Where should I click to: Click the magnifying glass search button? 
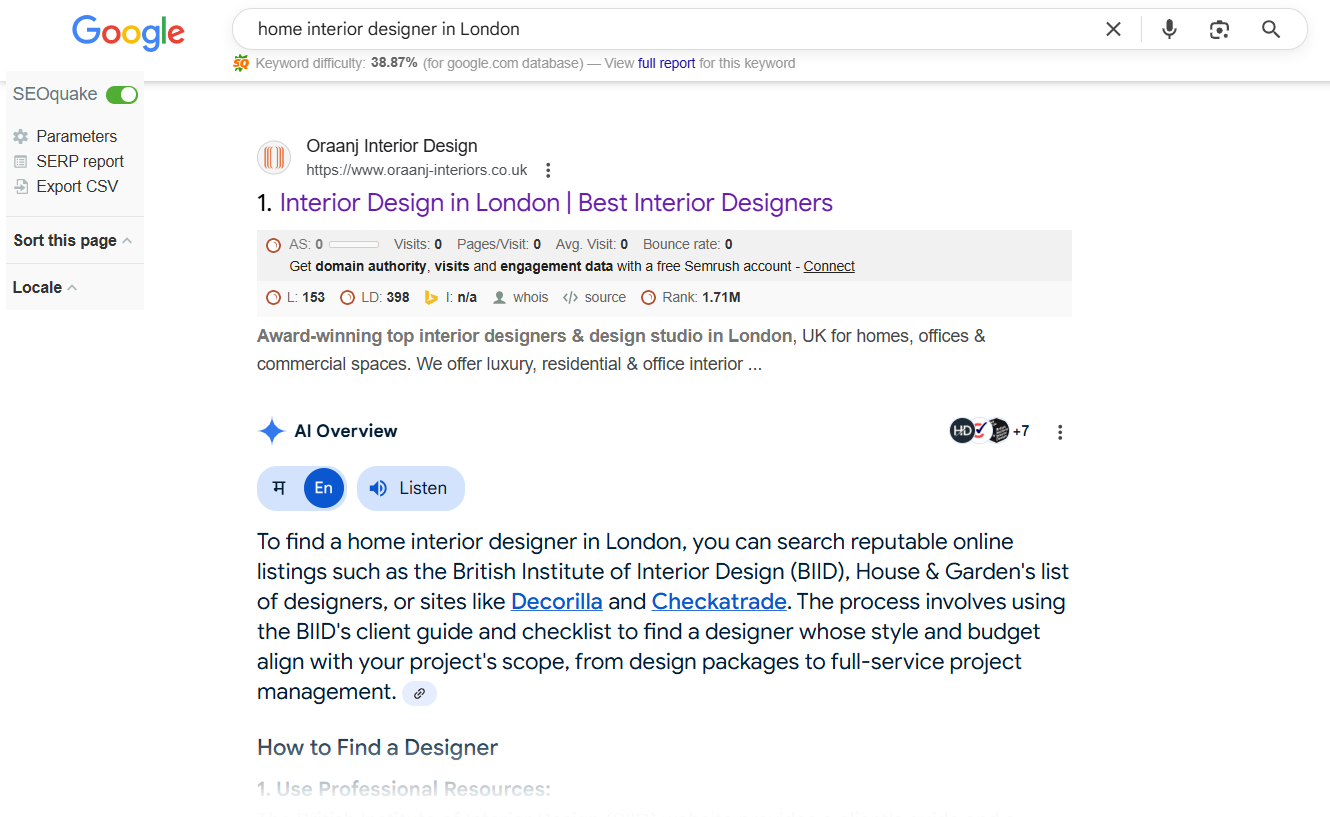[1271, 30]
